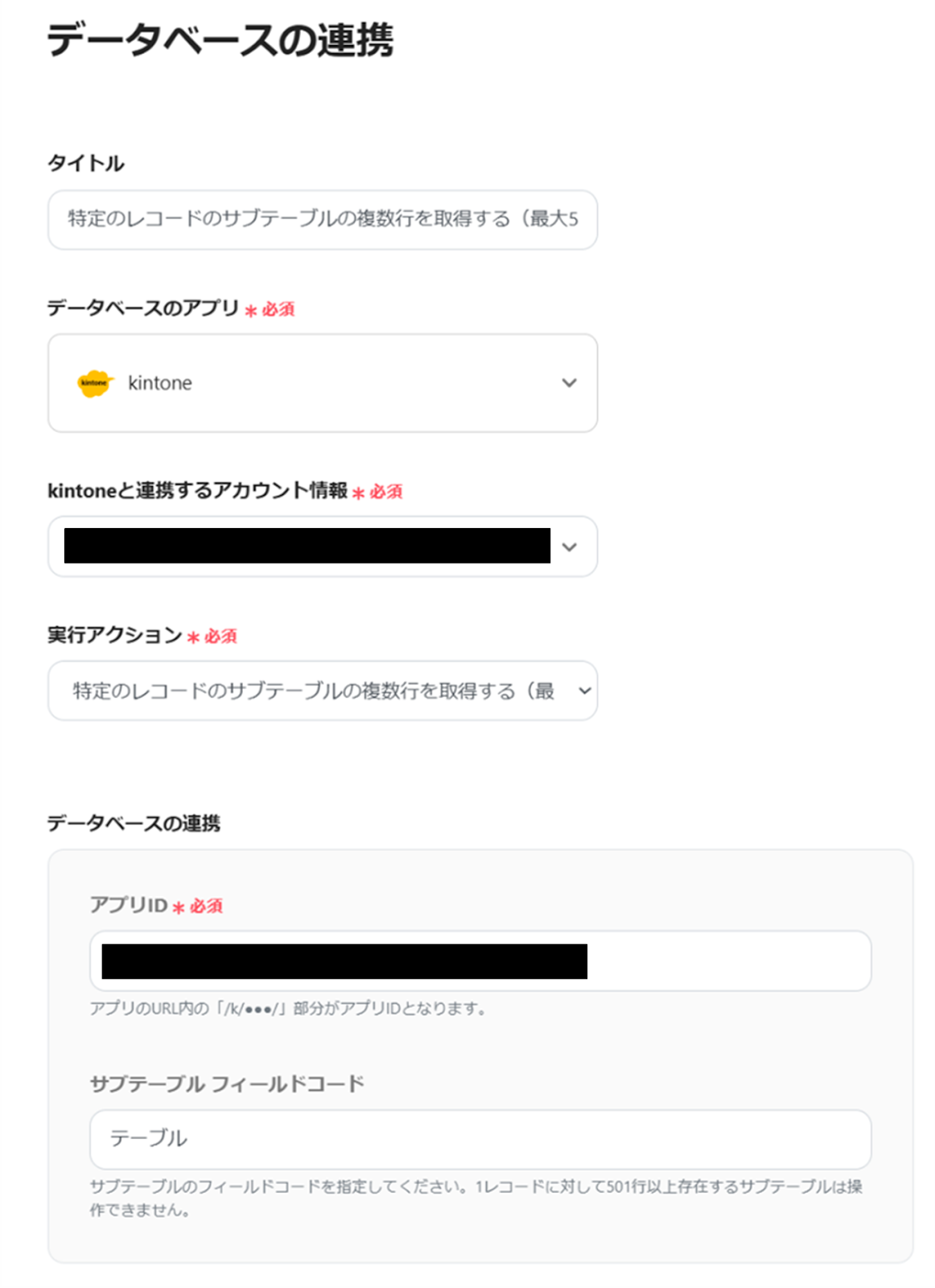Click the サブテーブル フィールドコード label

(x=227, y=1084)
